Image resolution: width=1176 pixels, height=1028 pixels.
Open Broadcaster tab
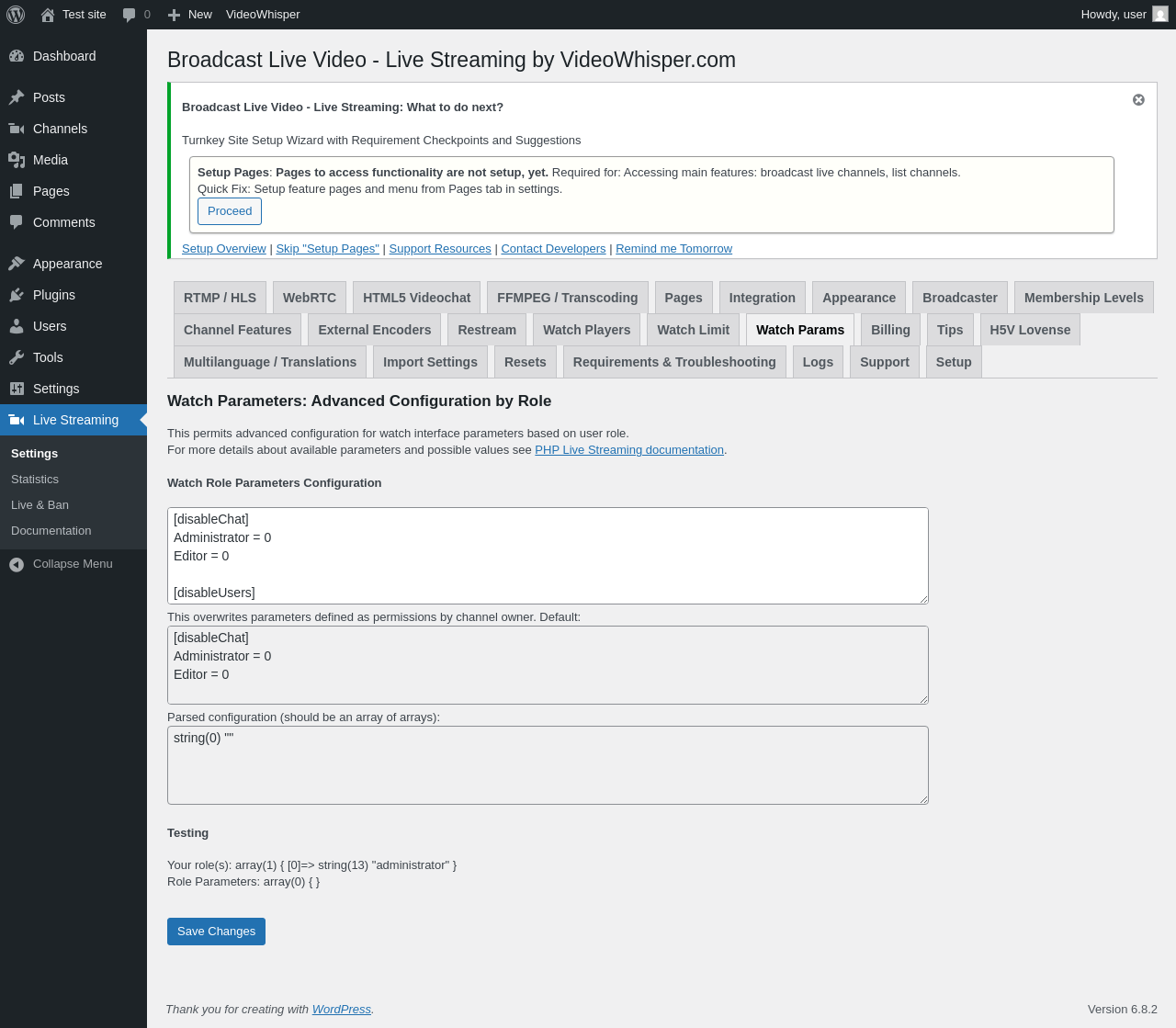pos(960,298)
